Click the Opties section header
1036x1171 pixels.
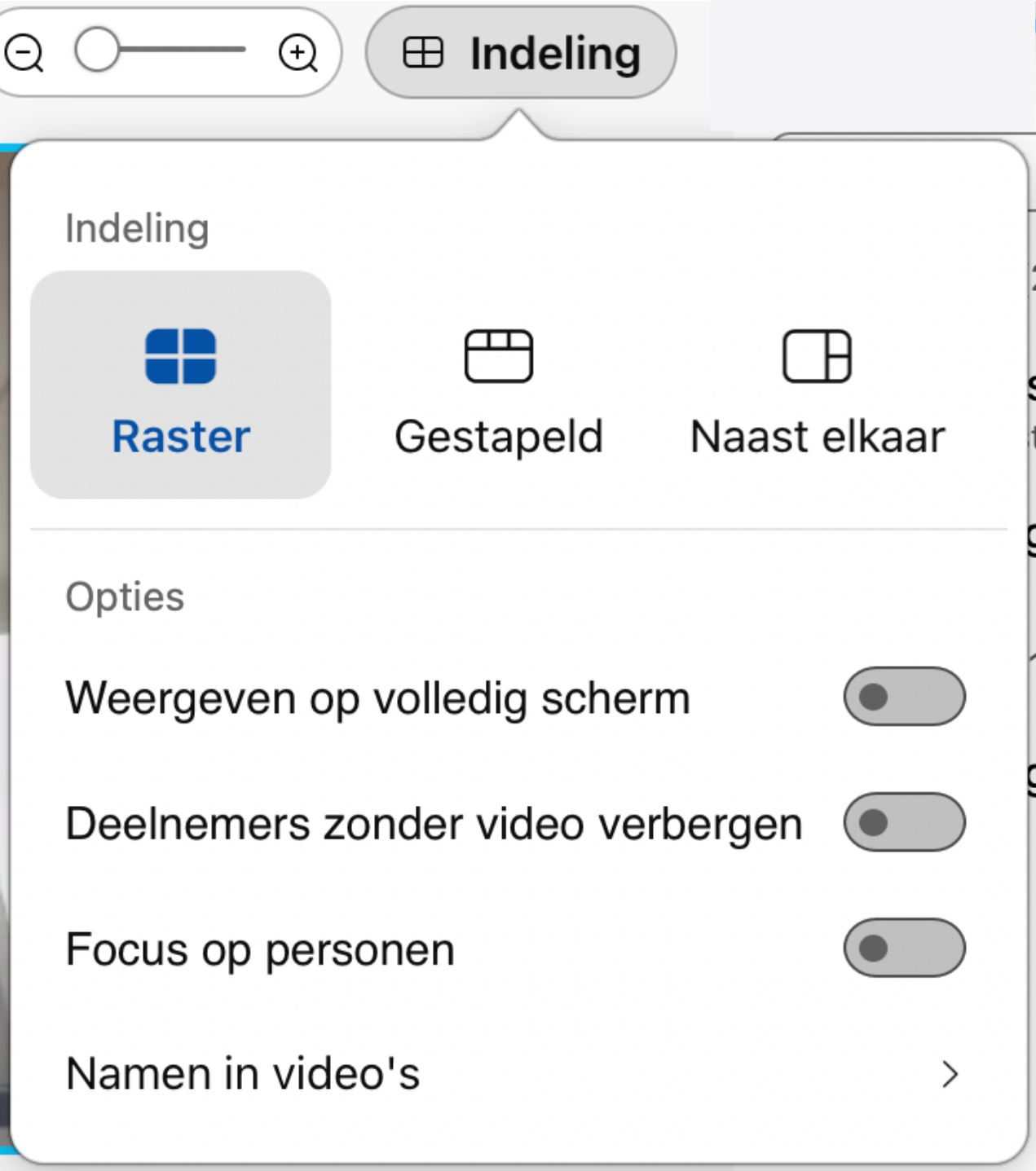(x=124, y=596)
